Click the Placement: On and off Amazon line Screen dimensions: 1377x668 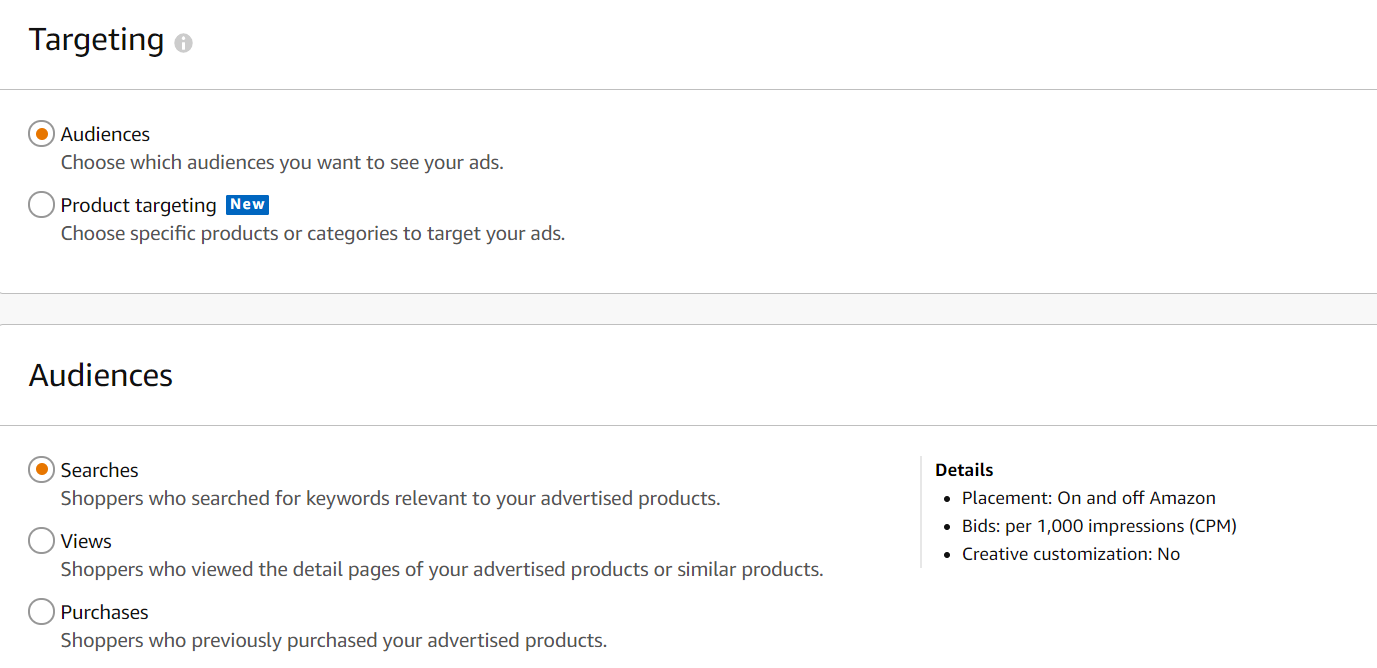click(x=1088, y=498)
